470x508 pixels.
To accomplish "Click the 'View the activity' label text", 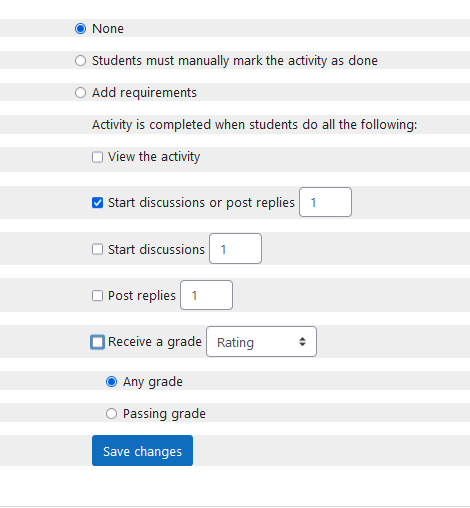I will [x=154, y=157].
